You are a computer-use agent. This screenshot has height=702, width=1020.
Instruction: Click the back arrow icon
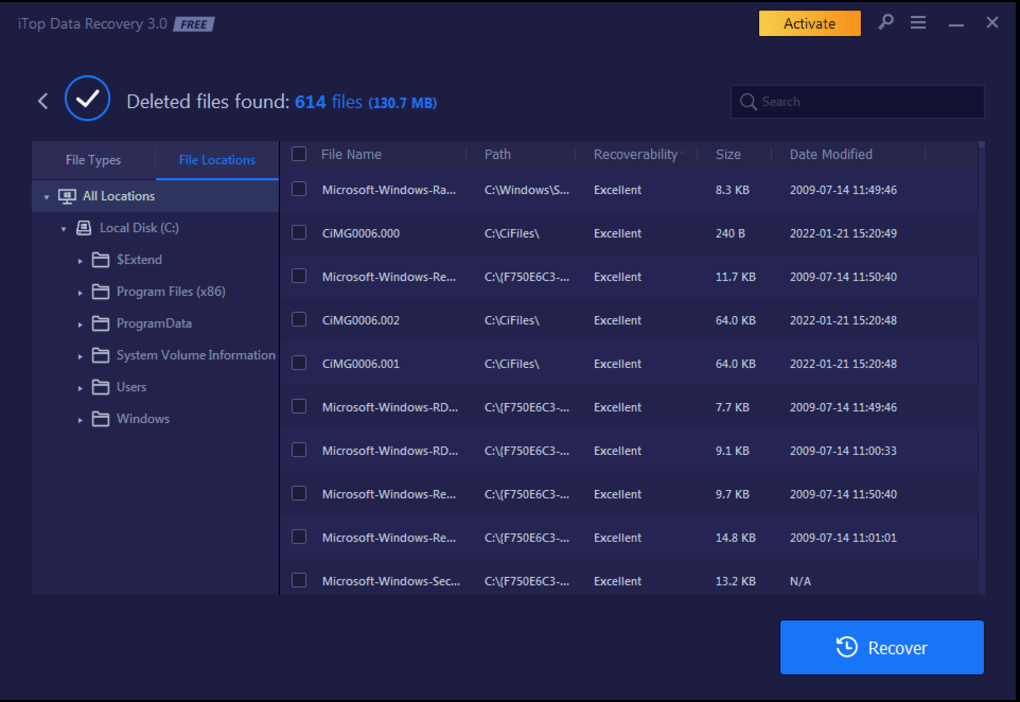click(x=43, y=100)
